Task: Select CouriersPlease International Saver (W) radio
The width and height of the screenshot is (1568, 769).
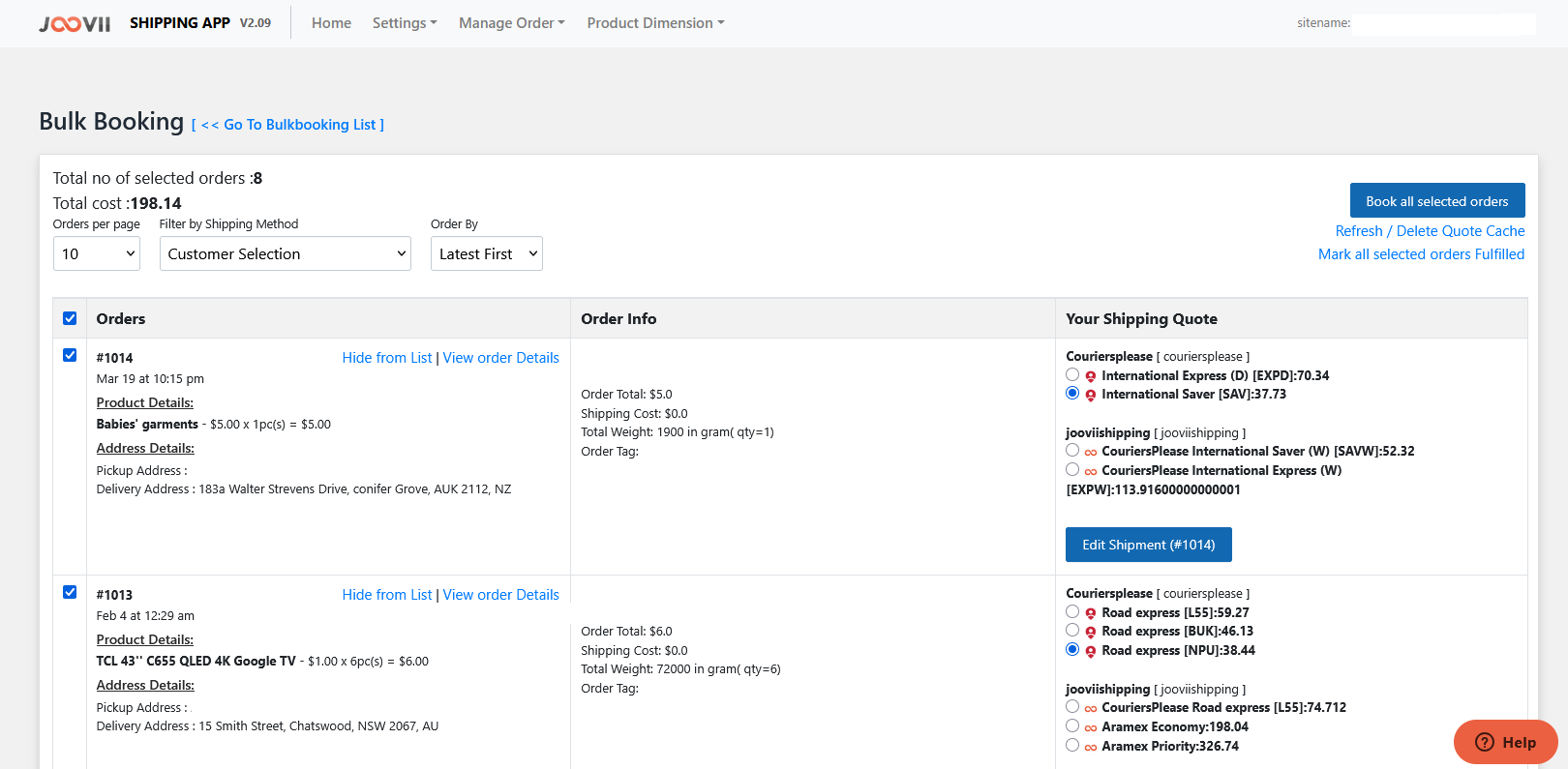Action: 1072,450
